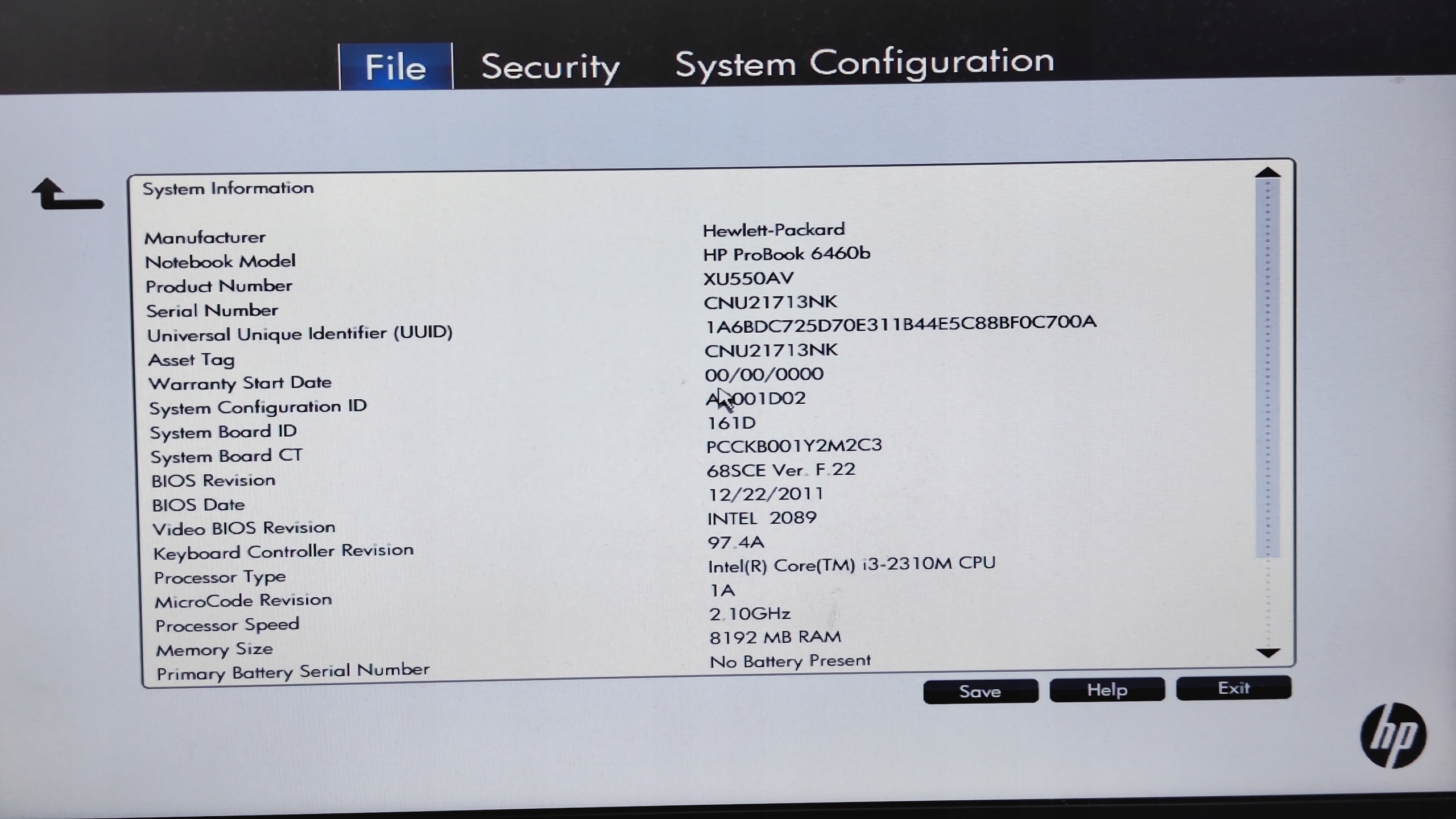Viewport: 1456px width, 819px height.
Task: Switch to the Security tab
Action: click(550, 67)
